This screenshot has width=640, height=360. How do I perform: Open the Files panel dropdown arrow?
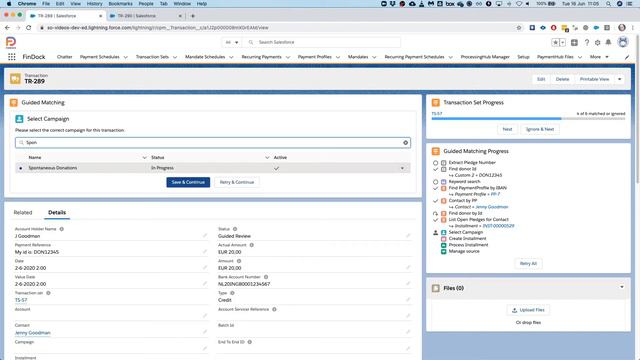622,287
